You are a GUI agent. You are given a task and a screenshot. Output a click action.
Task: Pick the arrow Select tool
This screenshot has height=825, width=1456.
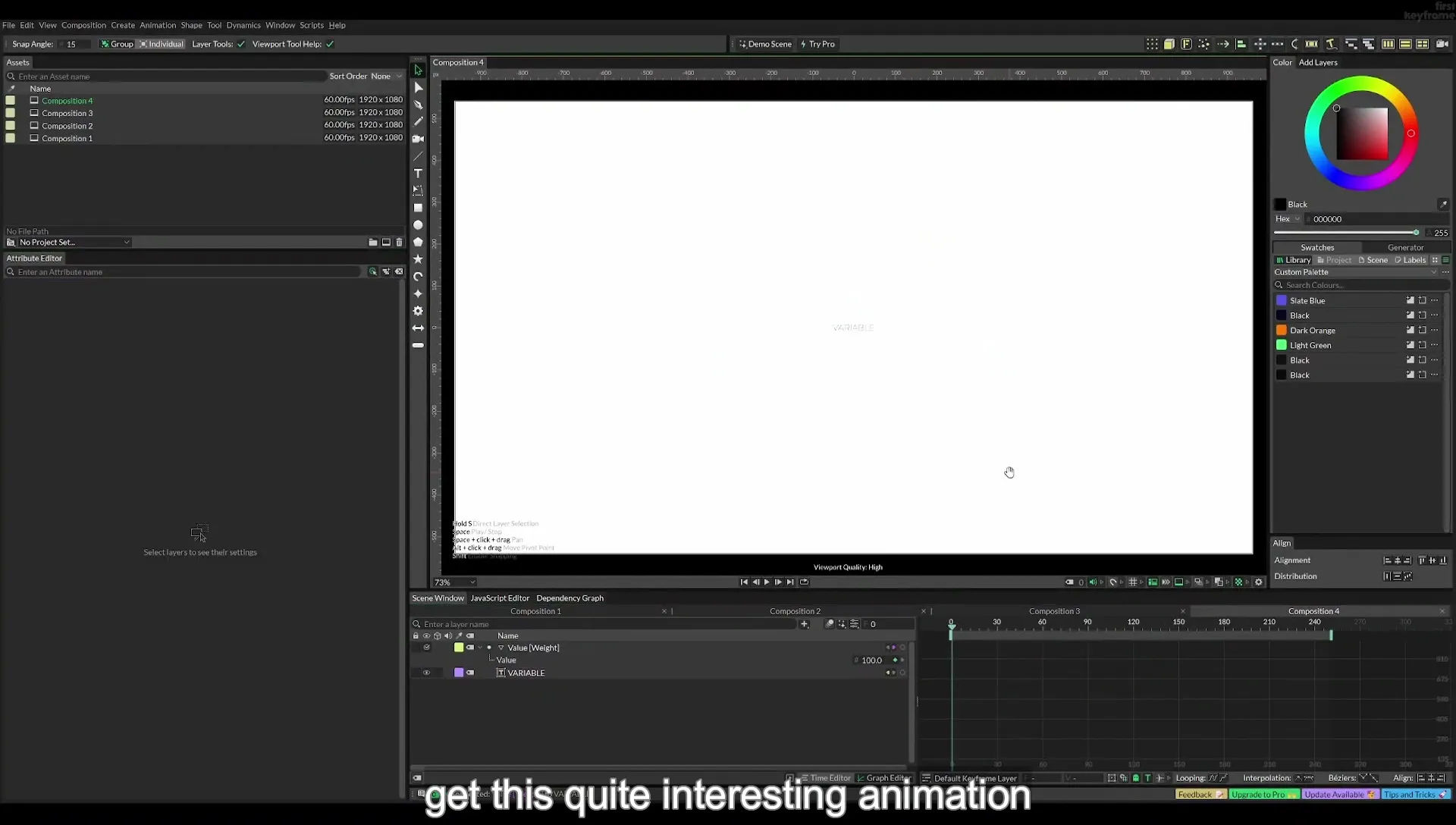(x=418, y=70)
